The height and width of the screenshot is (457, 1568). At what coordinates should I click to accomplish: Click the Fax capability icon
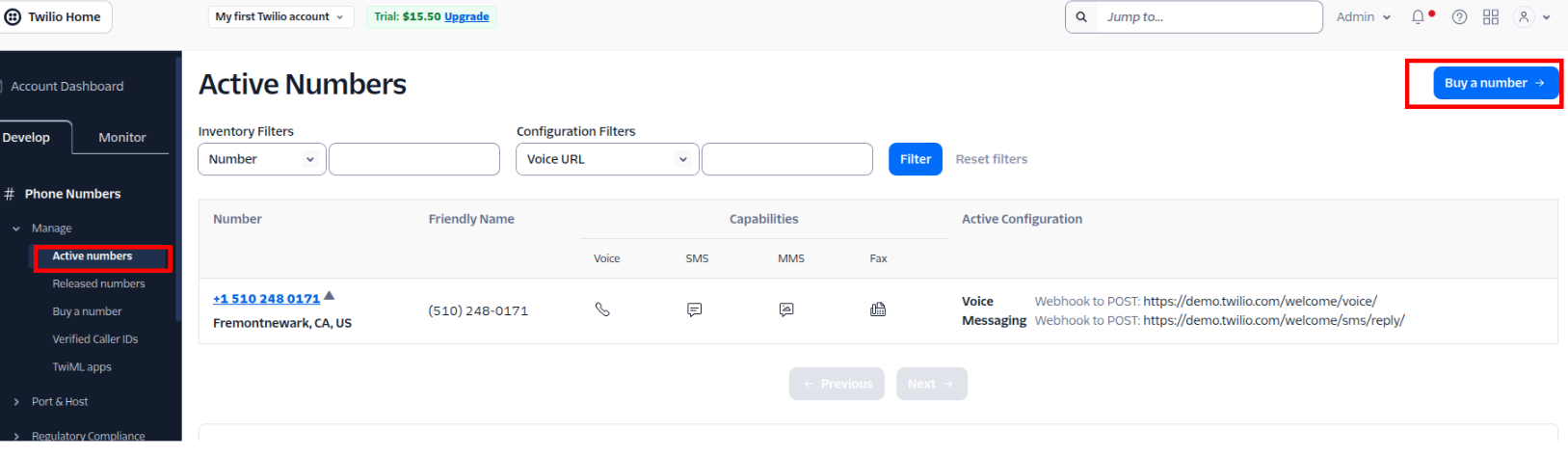tap(878, 309)
